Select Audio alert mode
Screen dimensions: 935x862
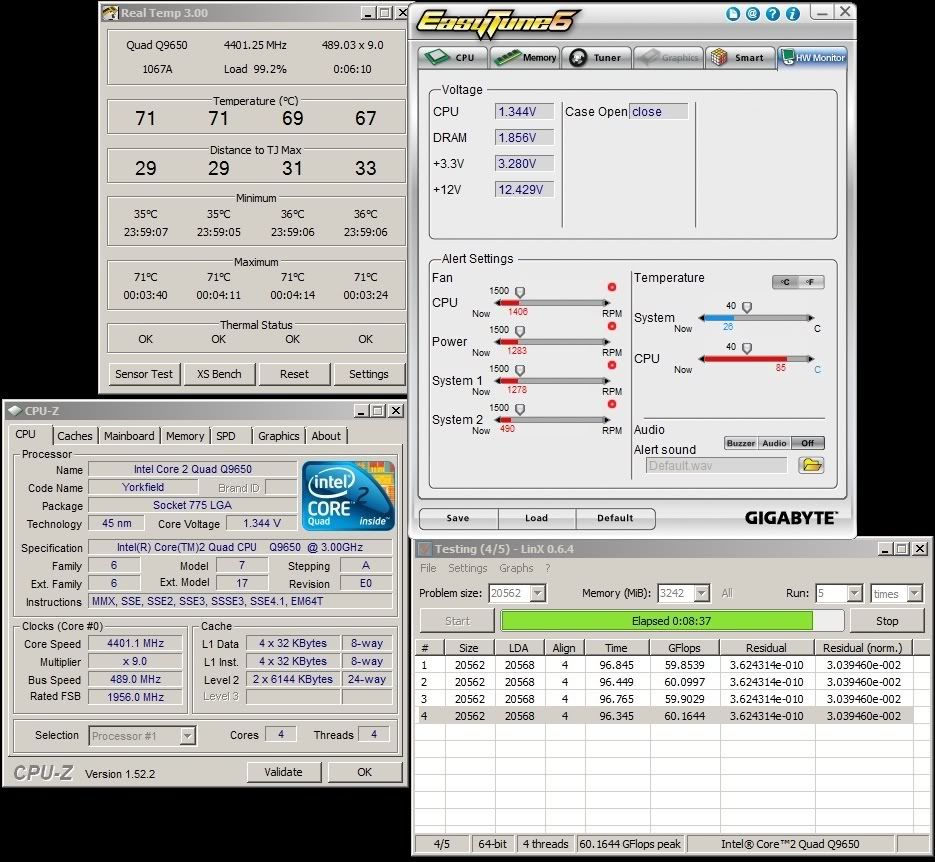click(x=774, y=443)
